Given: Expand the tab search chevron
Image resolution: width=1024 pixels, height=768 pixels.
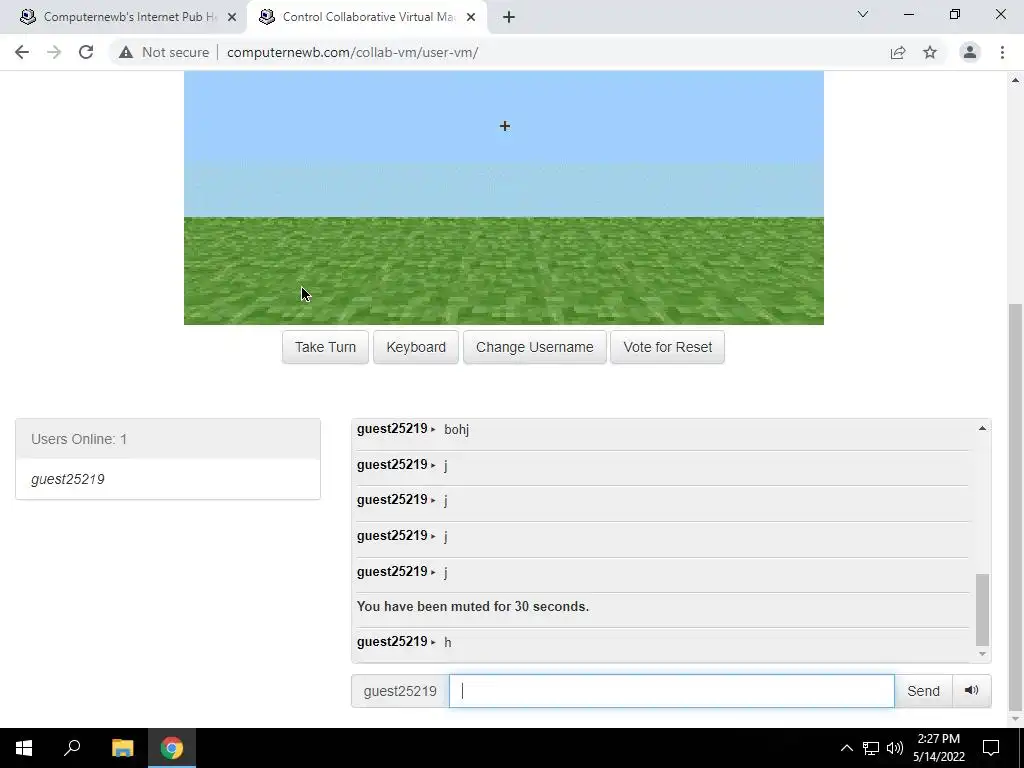Looking at the screenshot, I should [x=863, y=14].
